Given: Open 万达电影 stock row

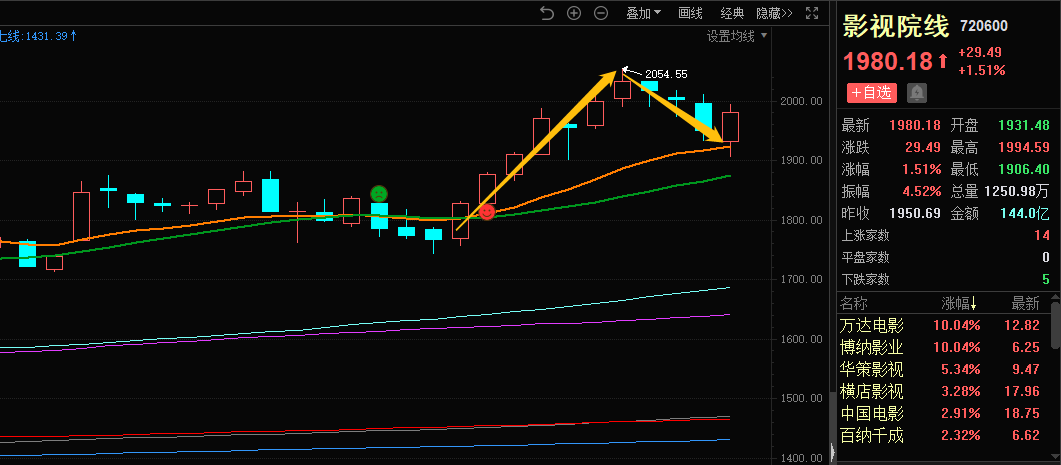Looking at the screenshot, I should point(872,325).
